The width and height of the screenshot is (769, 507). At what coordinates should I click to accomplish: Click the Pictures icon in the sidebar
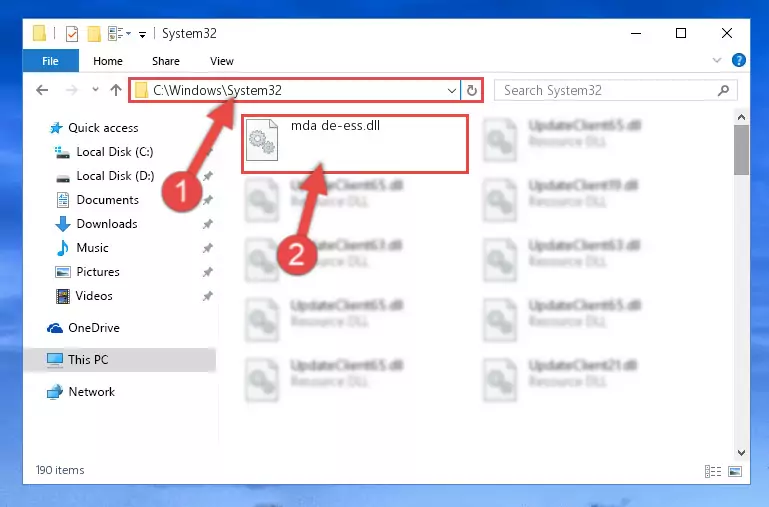62,272
